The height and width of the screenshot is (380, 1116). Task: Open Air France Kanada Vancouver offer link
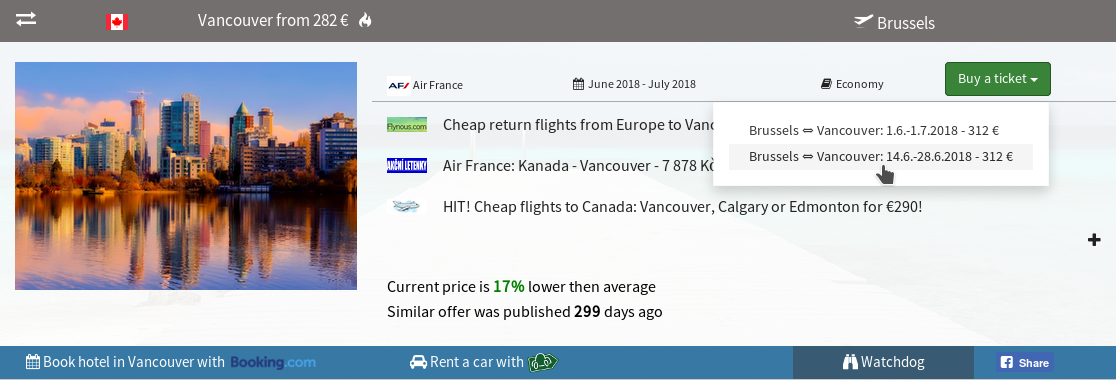point(579,166)
